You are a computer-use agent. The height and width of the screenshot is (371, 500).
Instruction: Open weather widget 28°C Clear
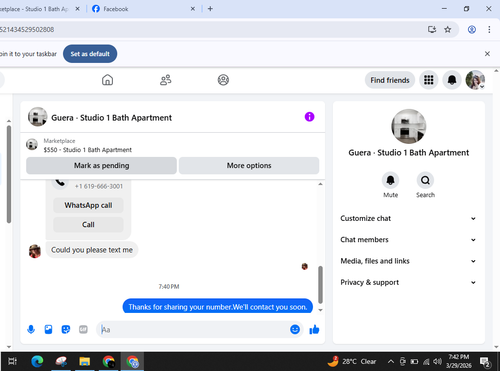pyautogui.click(x=352, y=361)
